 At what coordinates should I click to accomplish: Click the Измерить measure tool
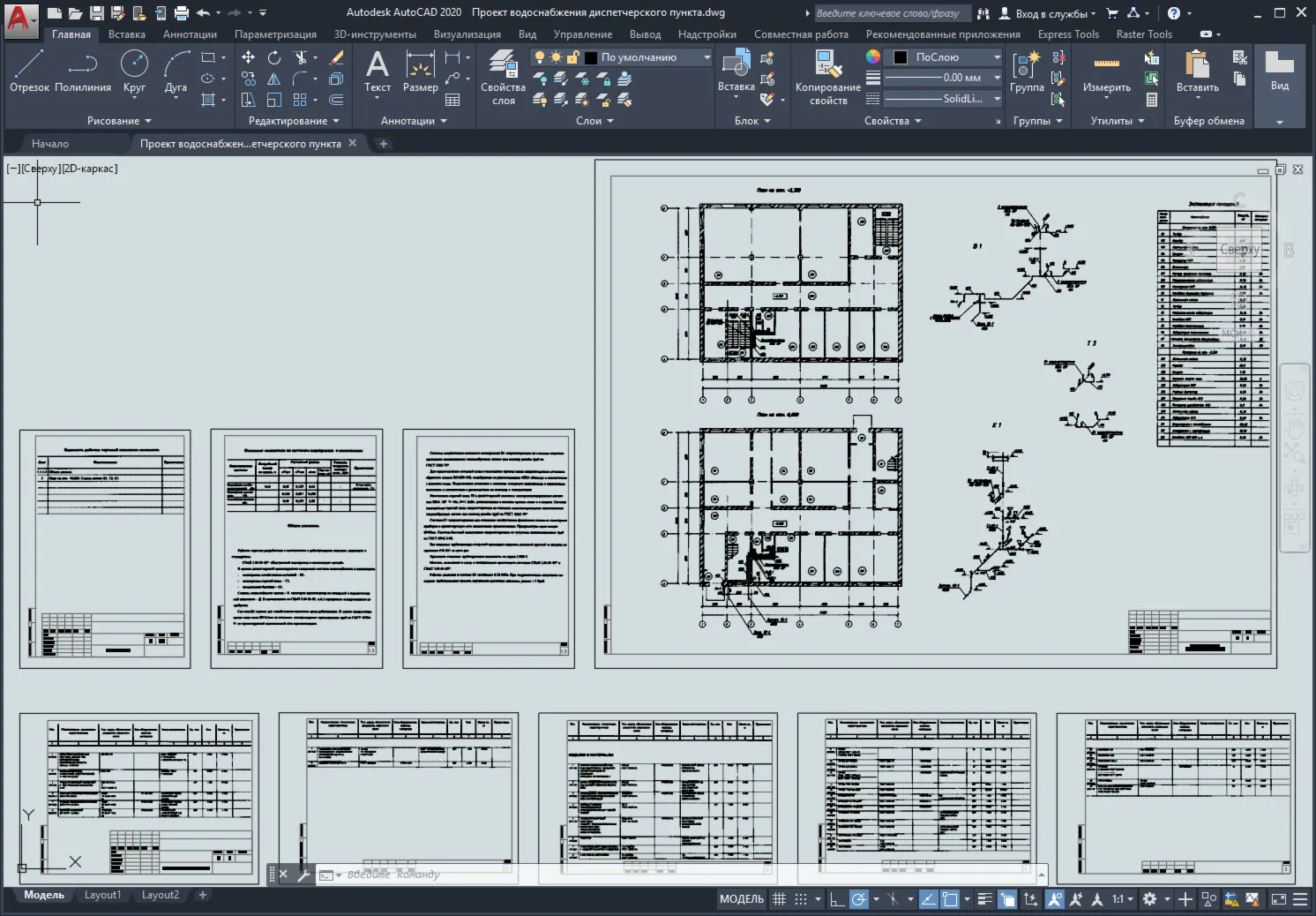(x=1106, y=74)
